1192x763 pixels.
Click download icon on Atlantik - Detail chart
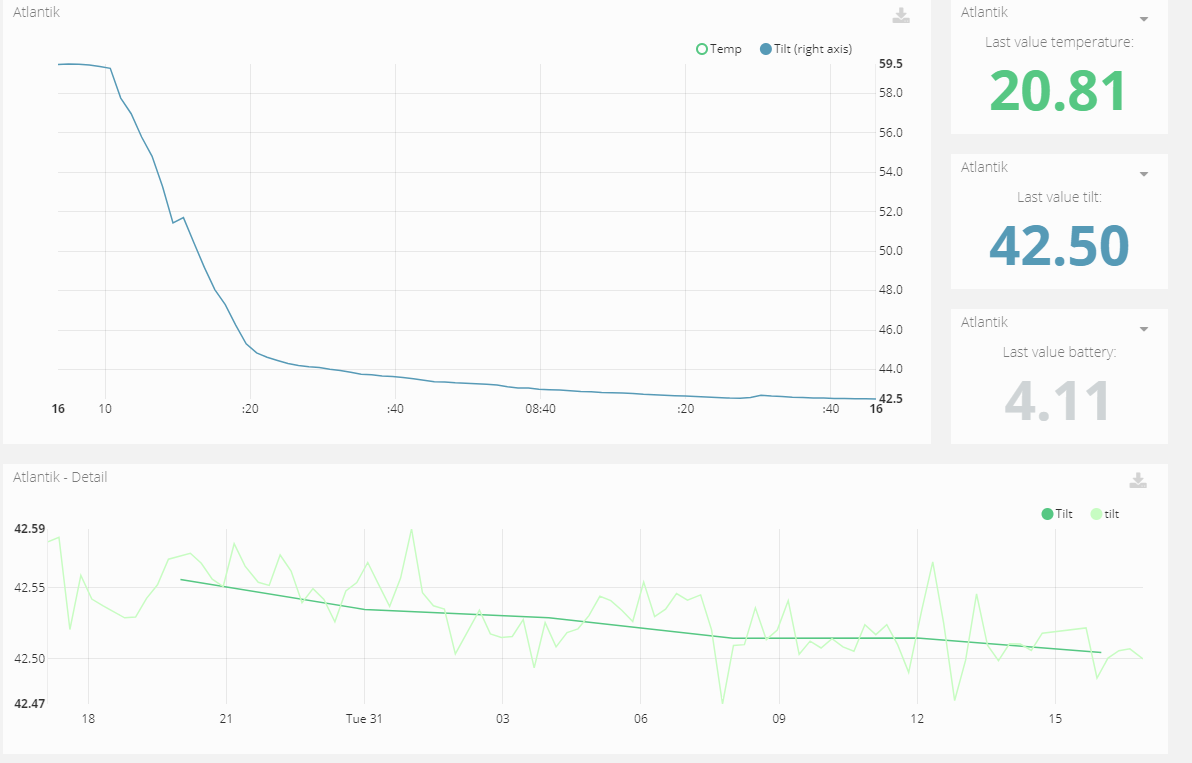[1138, 480]
